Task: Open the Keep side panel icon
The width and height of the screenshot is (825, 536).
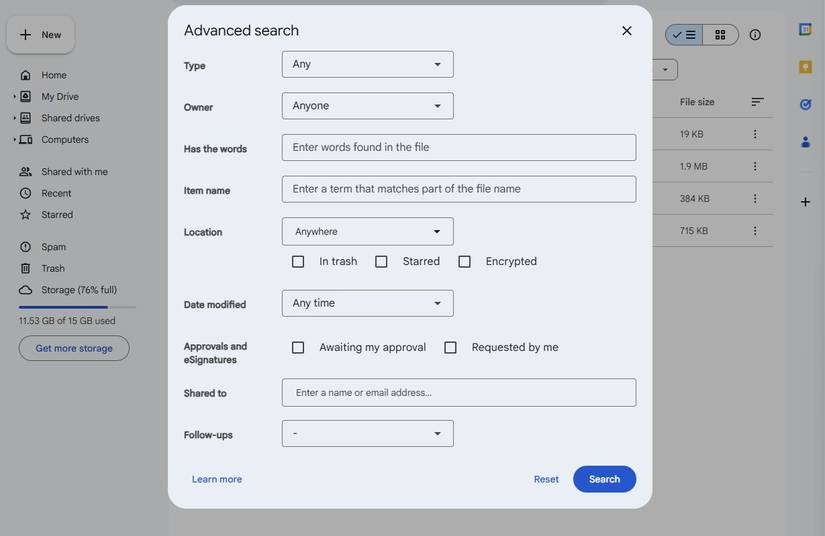Action: [x=805, y=67]
